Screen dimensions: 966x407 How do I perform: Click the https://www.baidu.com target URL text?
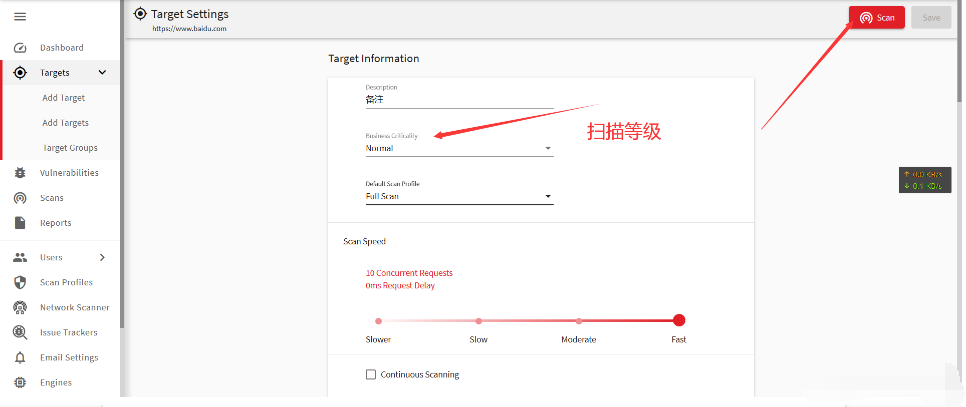tap(190, 28)
